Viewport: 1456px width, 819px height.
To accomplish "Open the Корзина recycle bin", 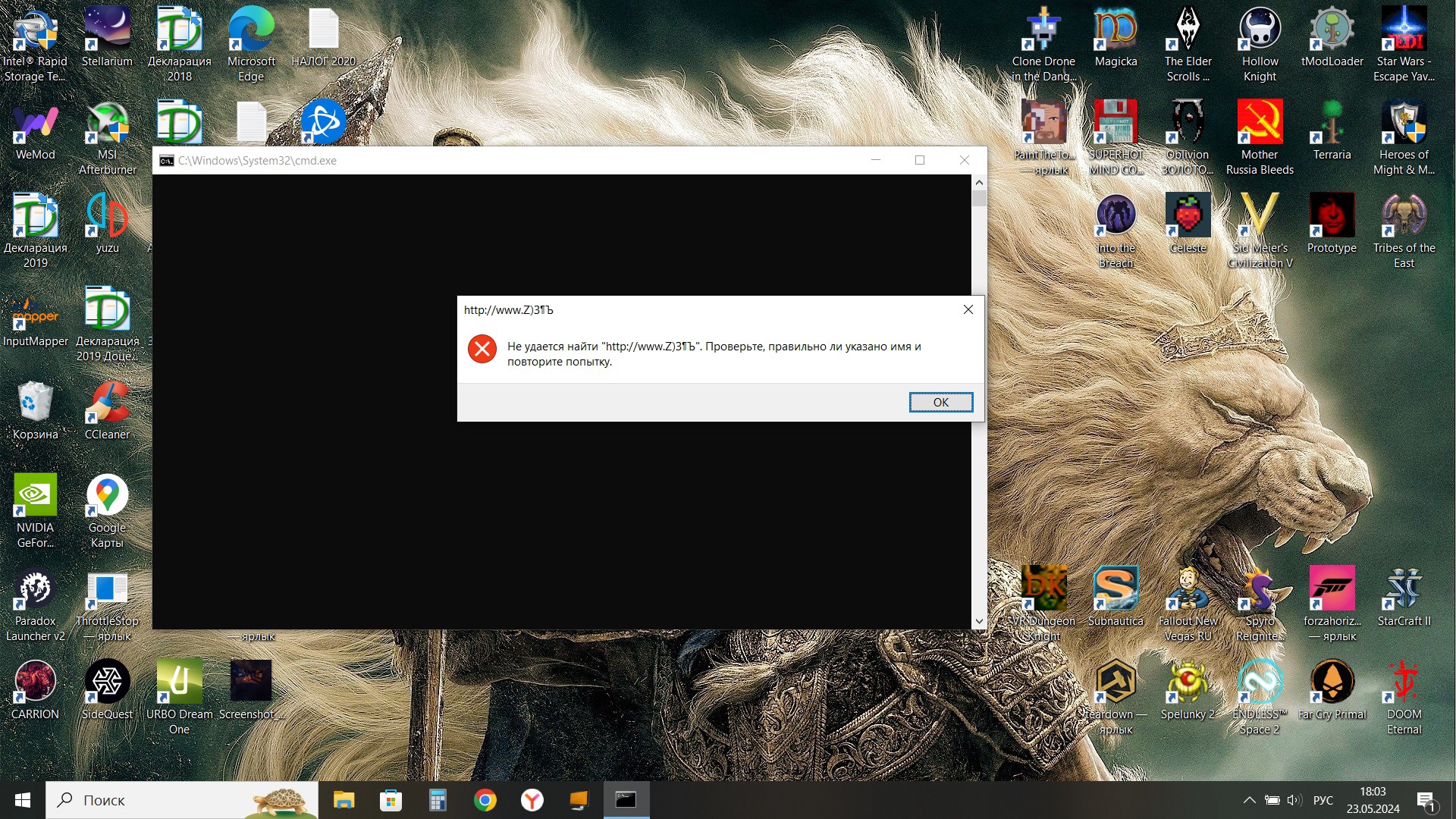I will pyautogui.click(x=36, y=410).
